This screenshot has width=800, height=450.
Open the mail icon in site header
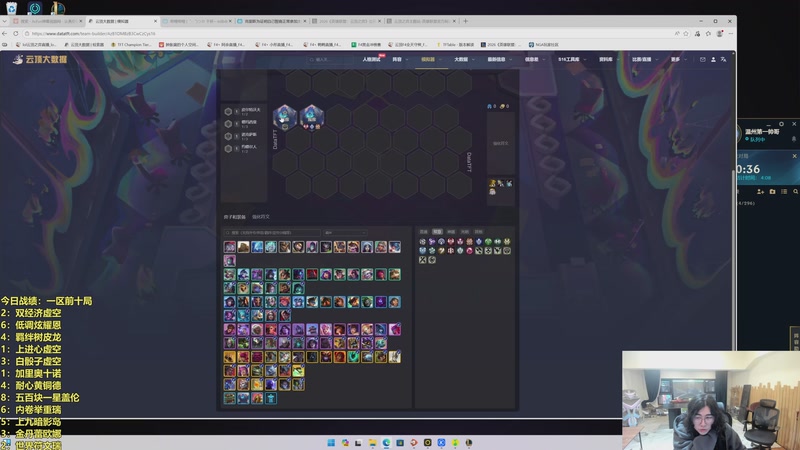click(703, 60)
